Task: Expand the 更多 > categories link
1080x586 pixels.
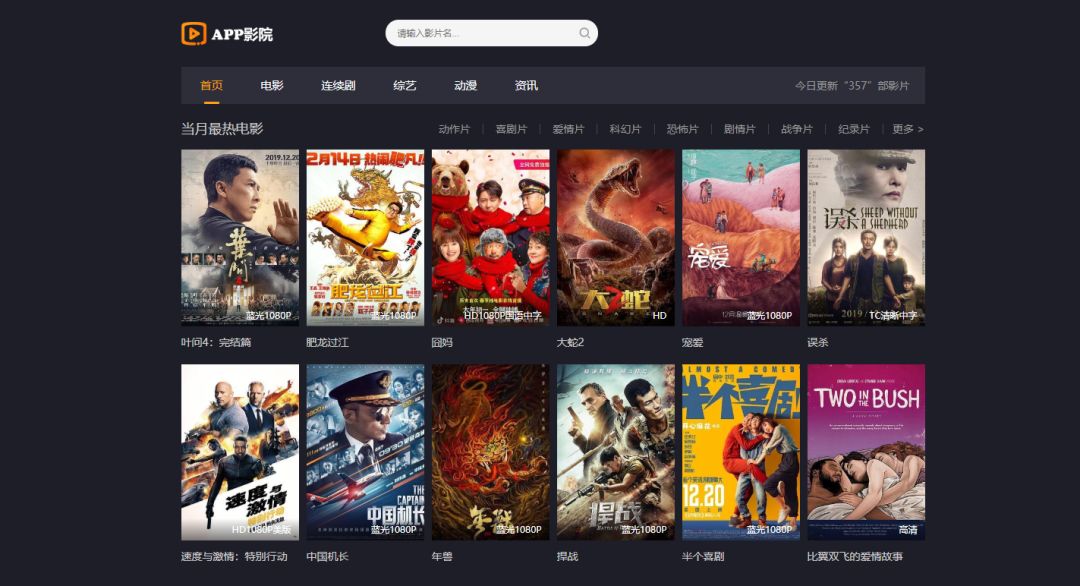Action: (x=908, y=129)
